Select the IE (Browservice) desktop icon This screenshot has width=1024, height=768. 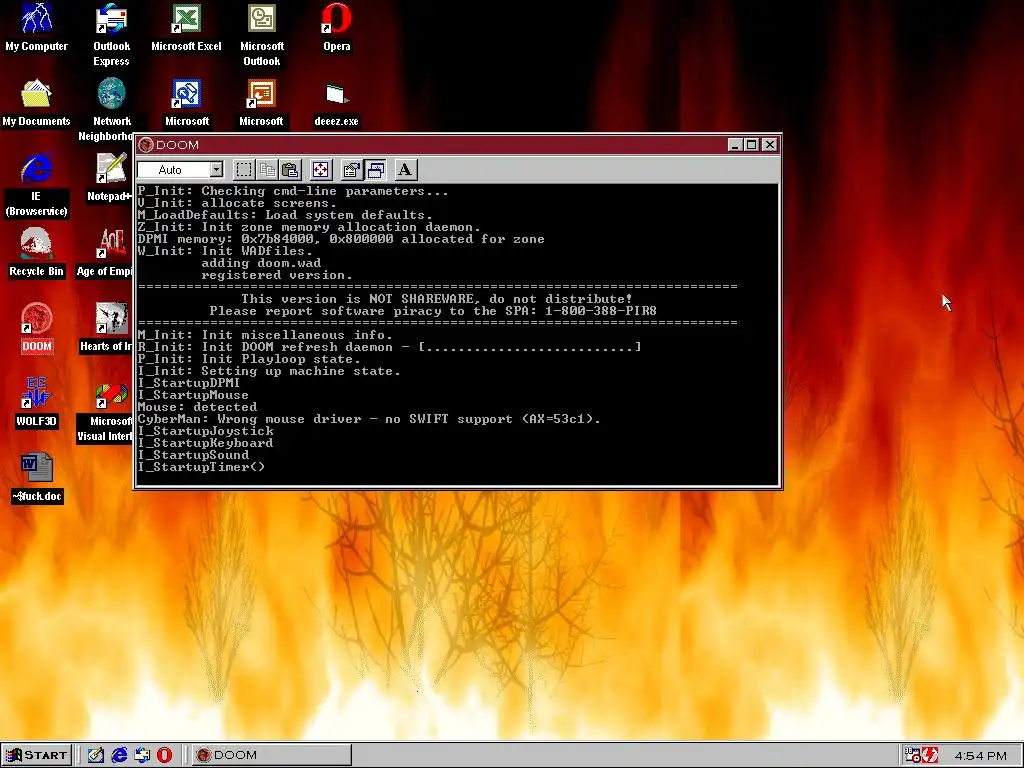(x=37, y=185)
